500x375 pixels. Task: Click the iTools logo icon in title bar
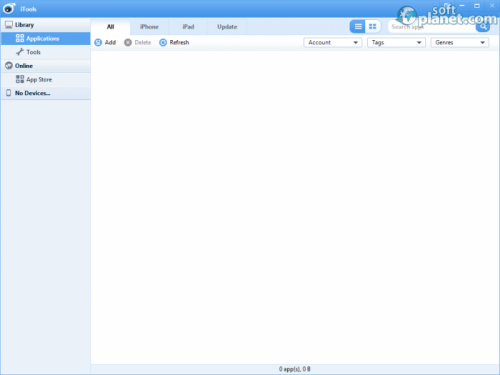coord(9,9)
